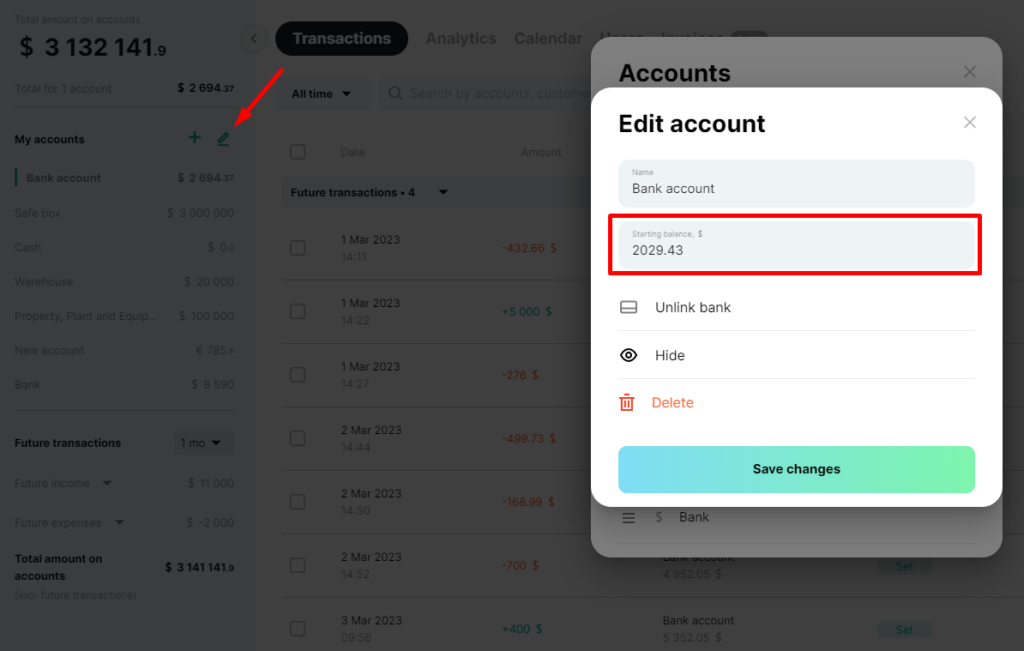Click the drag handle beside Bank
This screenshot has height=651, width=1024.
click(628, 518)
